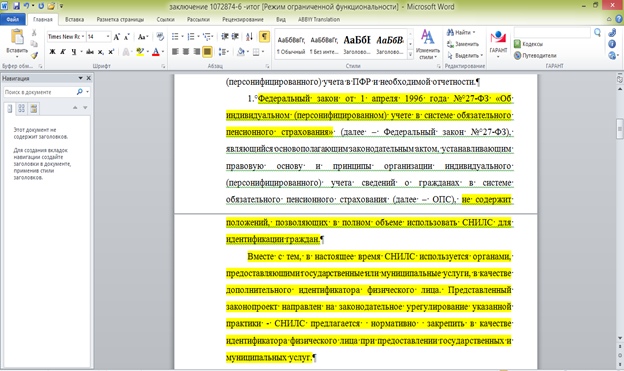Browse pages thumbnails view in navigation pane
The height and width of the screenshot is (371, 624).
click(x=21, y=108)
